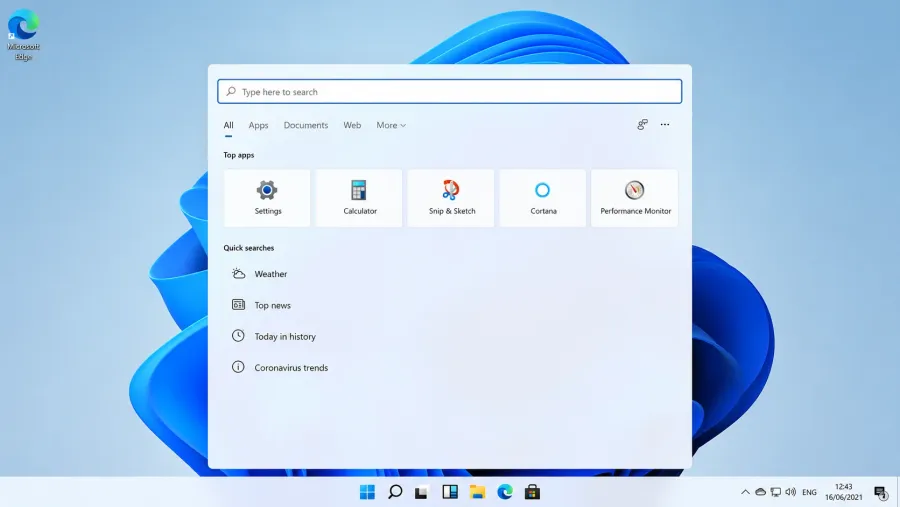The image size is (900, 507).
Task: Open the Windows Start button
Action: click(x=367, y=492)
